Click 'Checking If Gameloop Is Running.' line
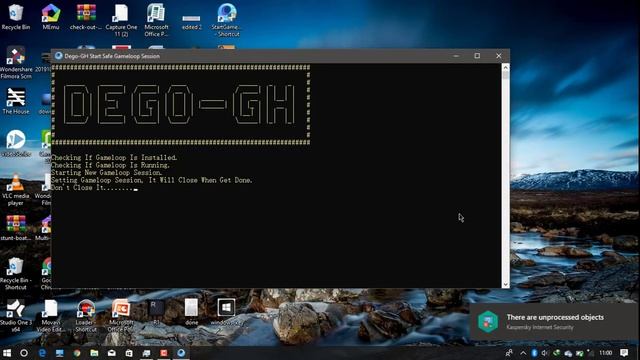Screen dimensions: 640x360 [x=110, y=165]
